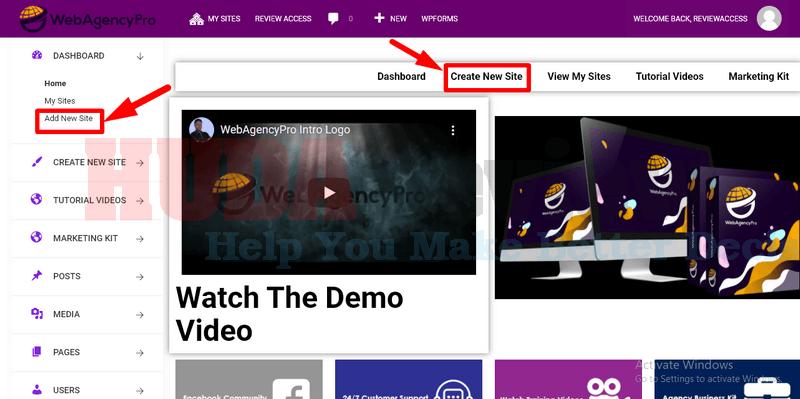
Task: Click the product mockup banner image
Action: click(x=647, y=207)
